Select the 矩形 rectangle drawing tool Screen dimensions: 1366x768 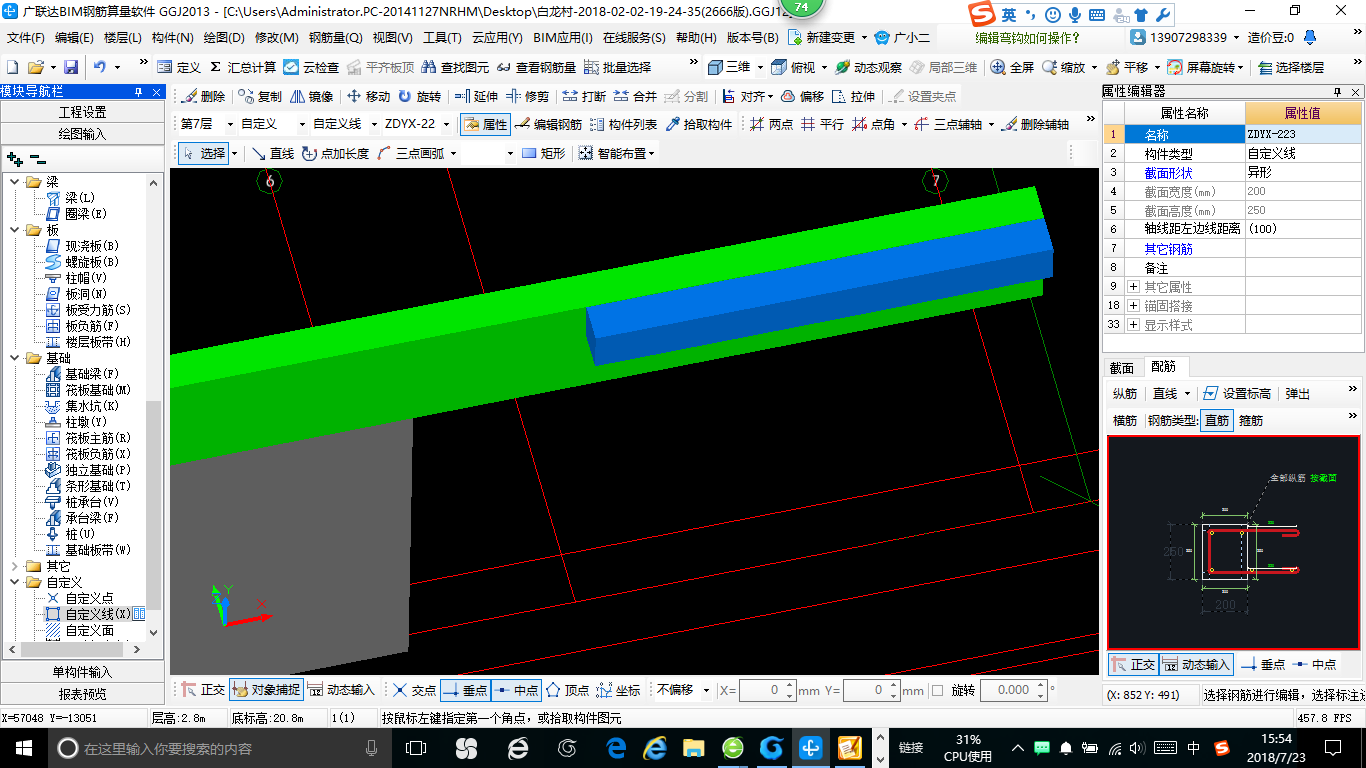click(x=543, y=153)
